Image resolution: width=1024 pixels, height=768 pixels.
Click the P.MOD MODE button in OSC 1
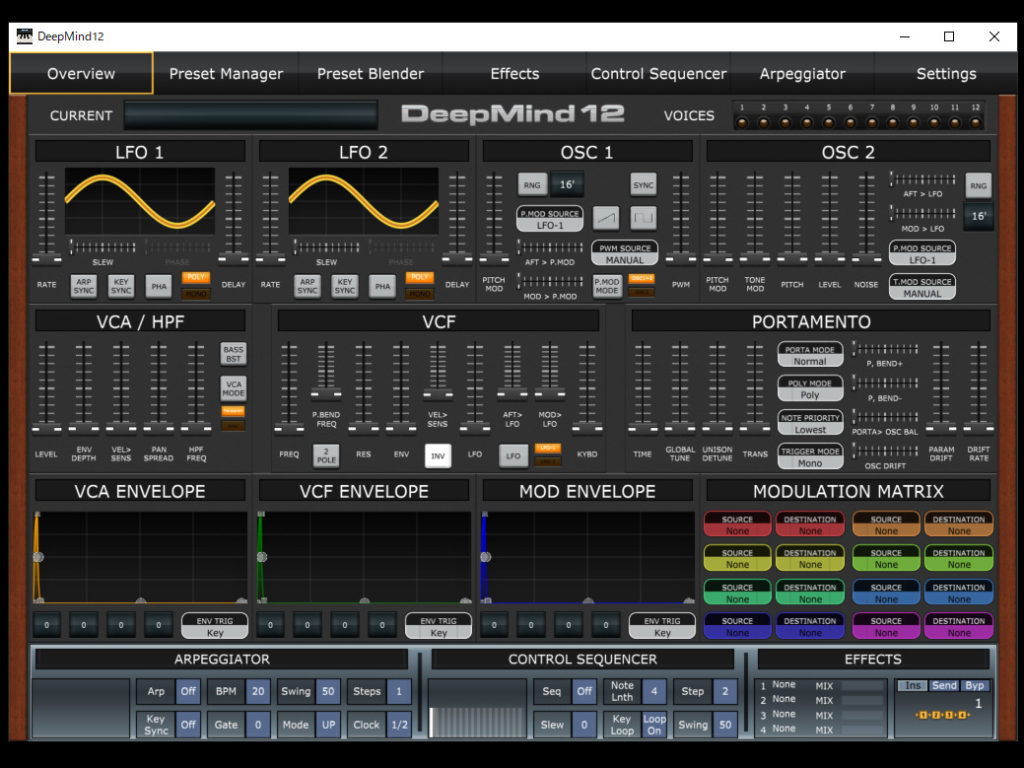606,286
